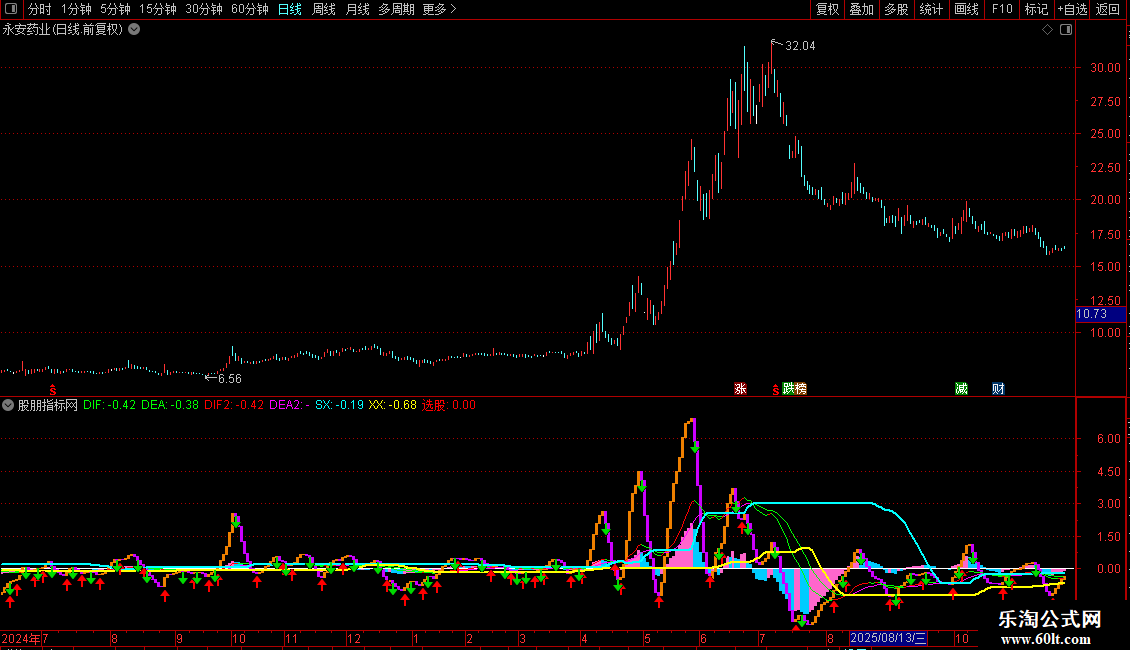Click the SX: -0.19 indicator value
1130x650 pixels.
click(339, 405)
